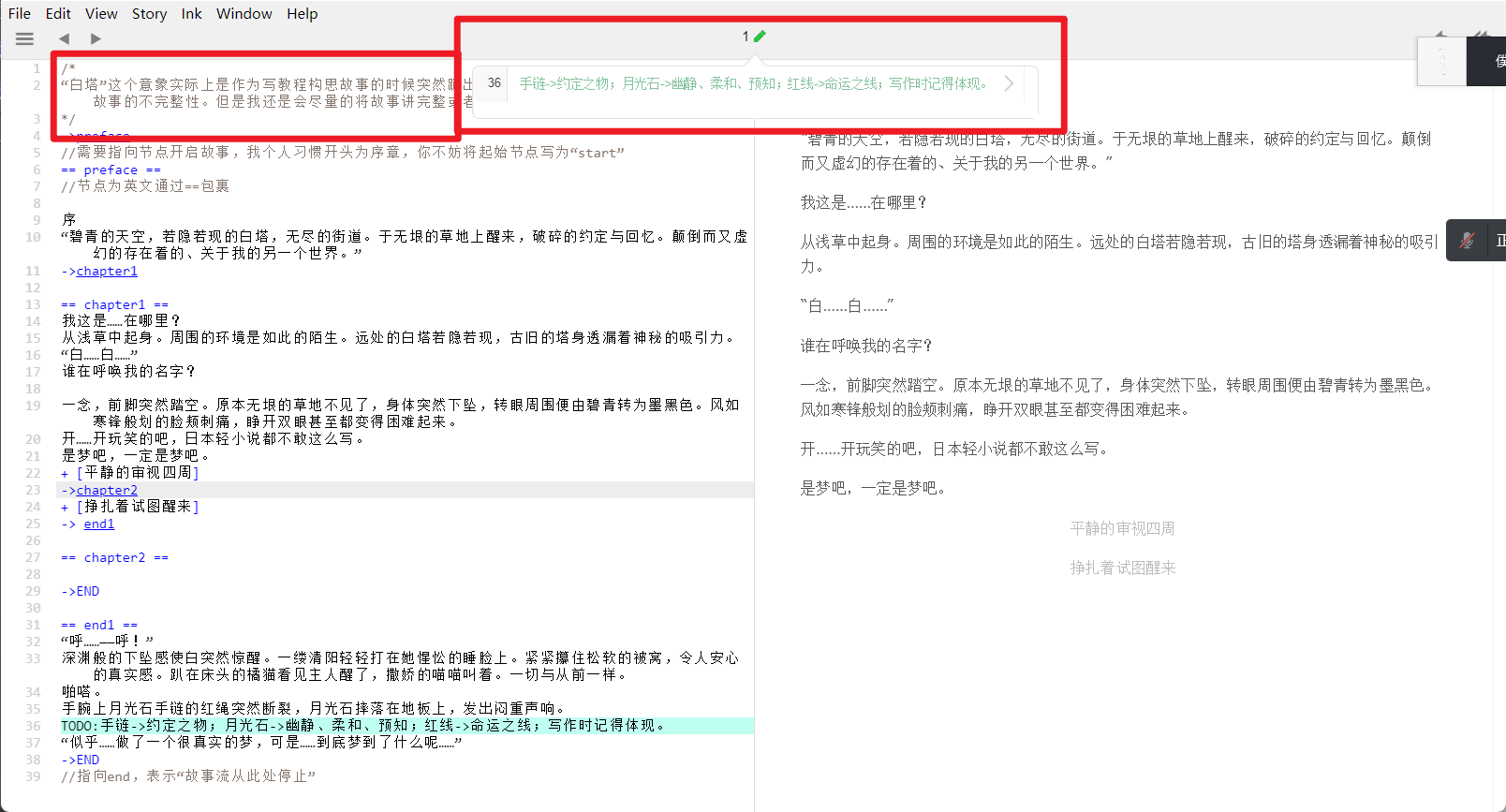Screen dimensions: 1506x812
Task: Click '谁在呼唤我的名字？' in the player pane
Action: pos(866,346)
